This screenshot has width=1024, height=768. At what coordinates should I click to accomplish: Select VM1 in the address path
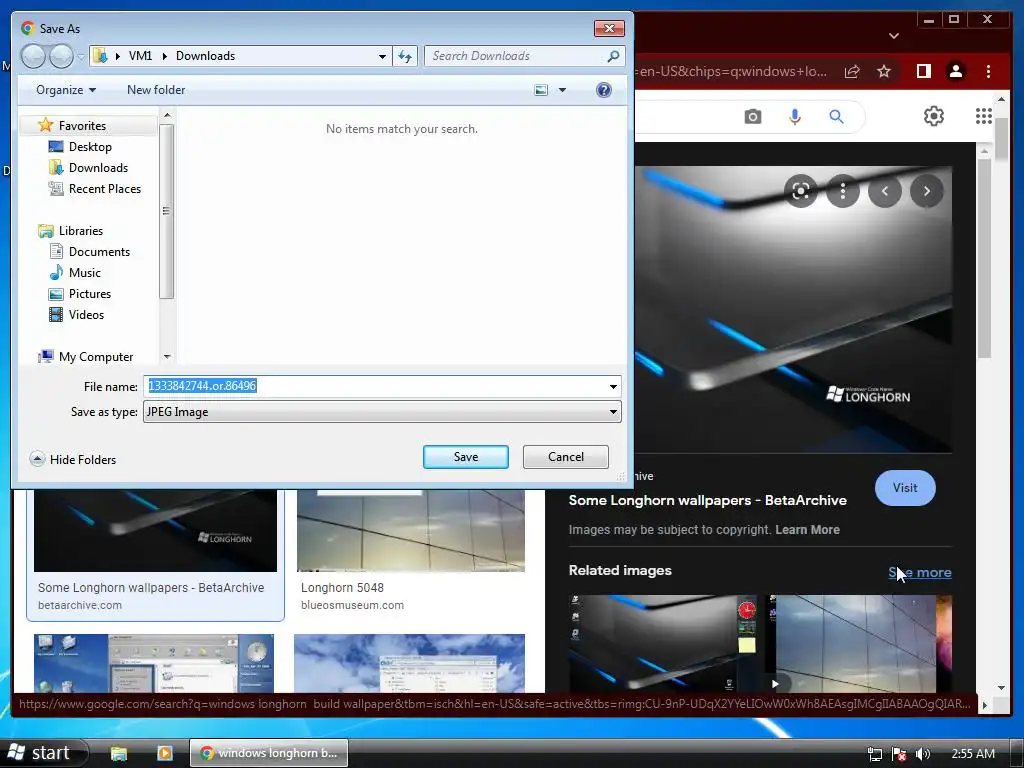coord(140,56)
